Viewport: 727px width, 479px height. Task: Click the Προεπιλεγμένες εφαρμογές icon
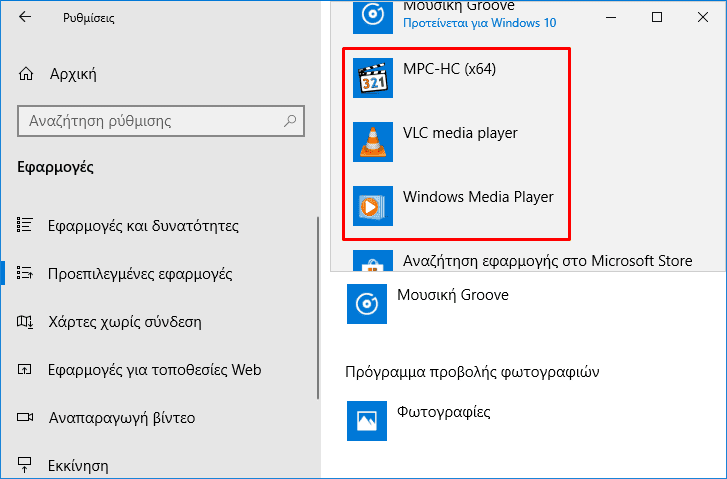click(x=25, y=273)
